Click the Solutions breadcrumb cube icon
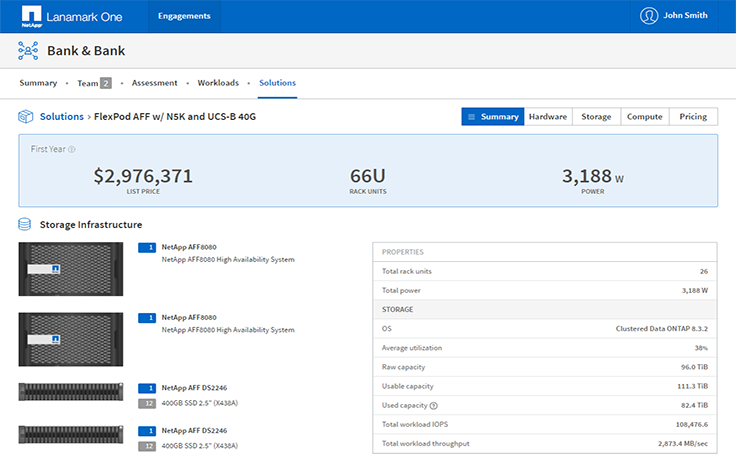736x460 pixels. pyautogui.click(x=27, y=117)
